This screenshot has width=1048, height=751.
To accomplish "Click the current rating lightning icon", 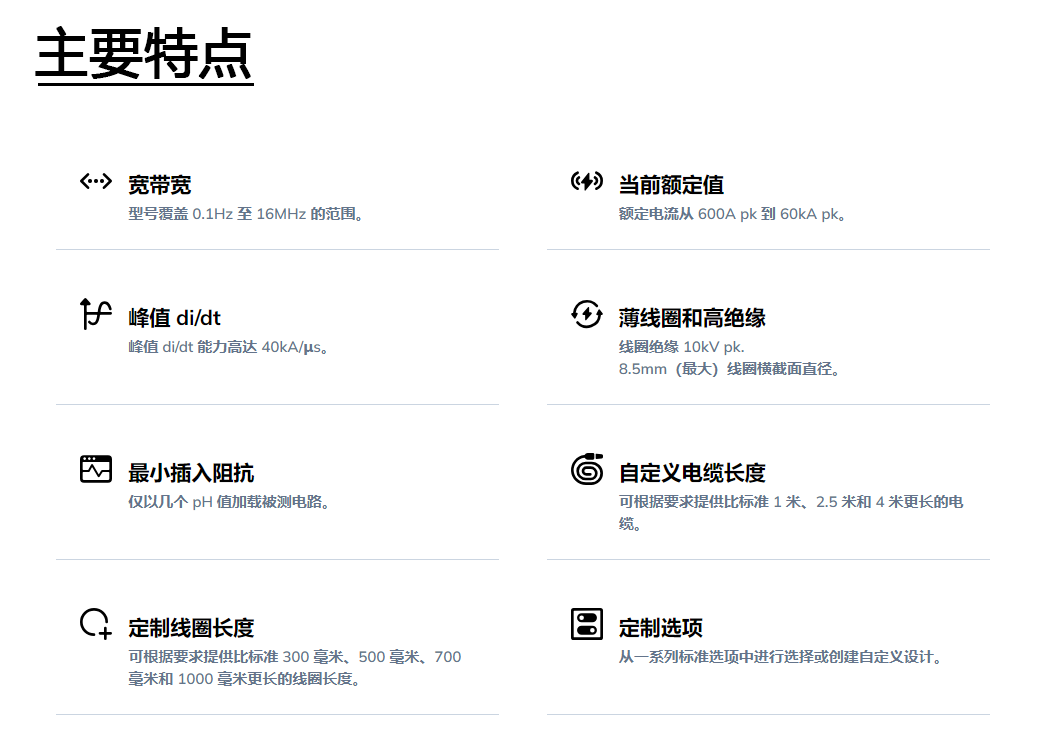I will coord(587,181).
